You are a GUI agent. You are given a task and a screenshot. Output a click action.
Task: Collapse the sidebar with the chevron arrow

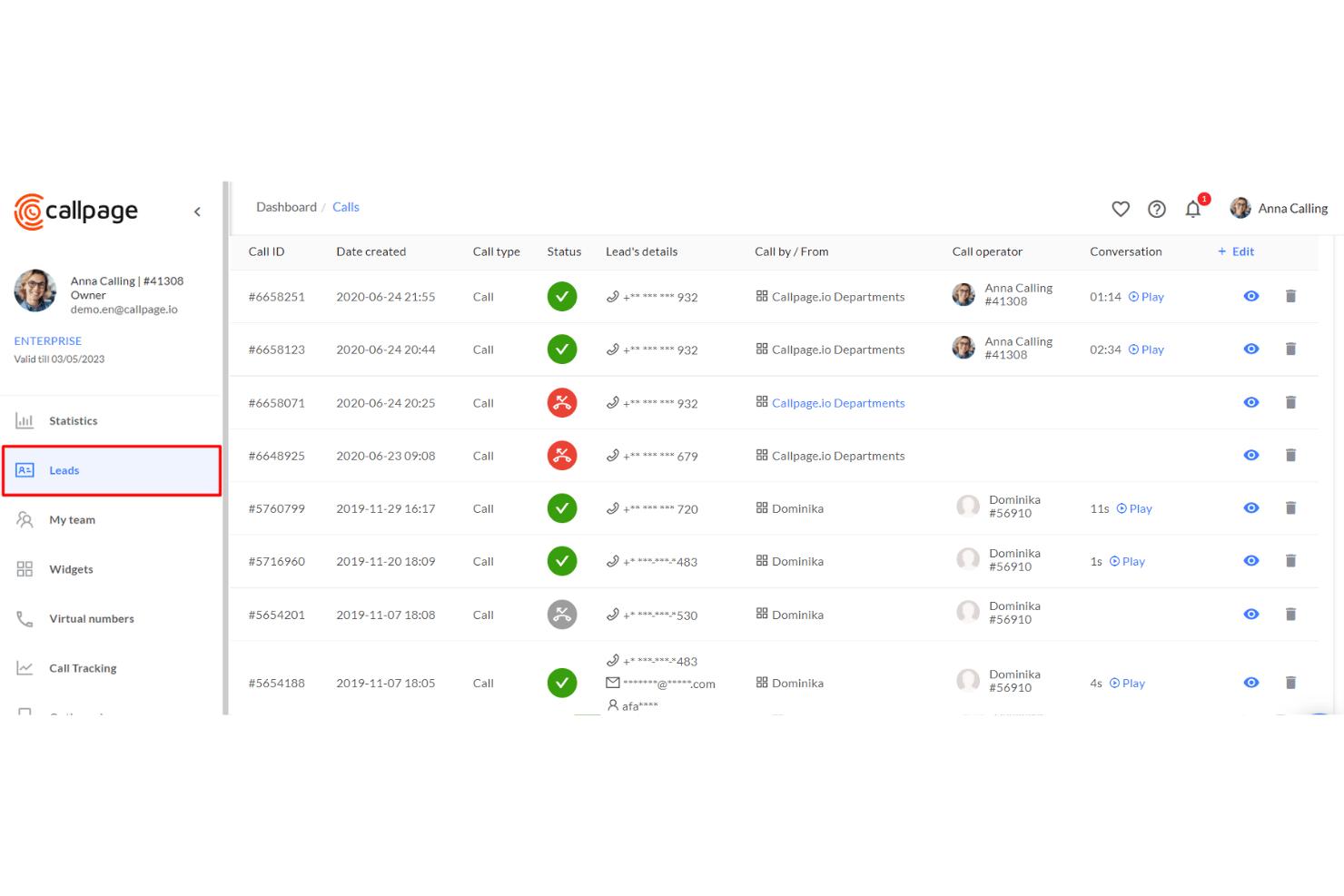coord(197,212)
